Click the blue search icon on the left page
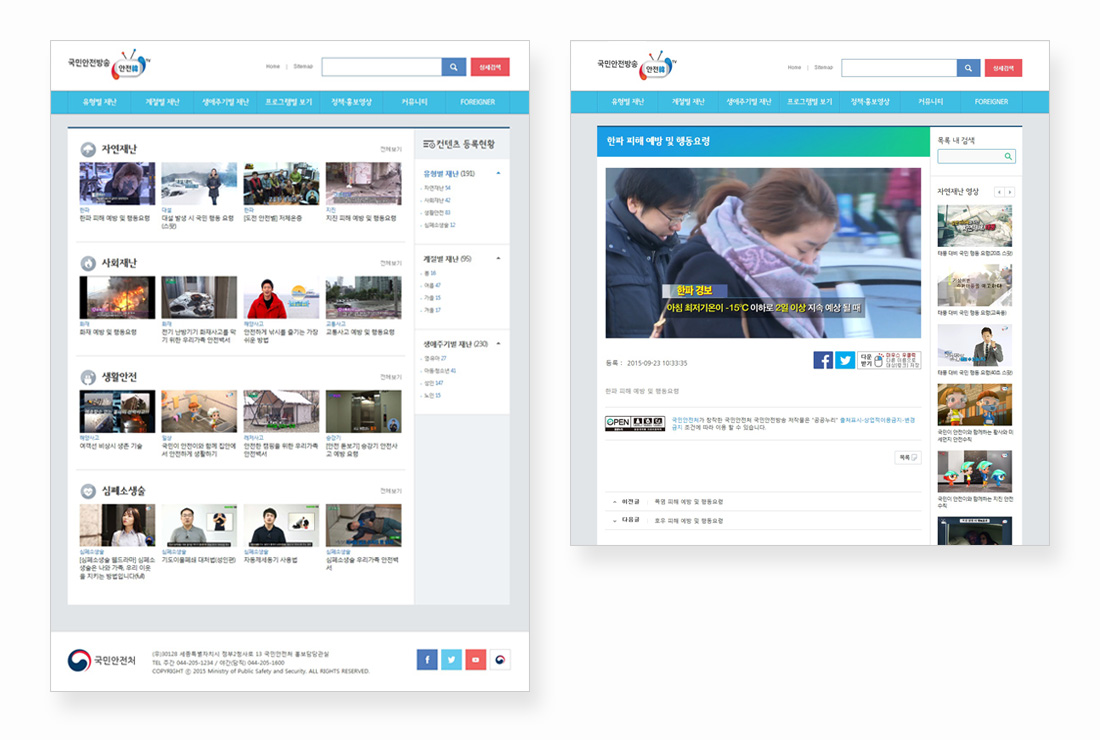Viewport: 1100px width, 740px height. [453, 67]
